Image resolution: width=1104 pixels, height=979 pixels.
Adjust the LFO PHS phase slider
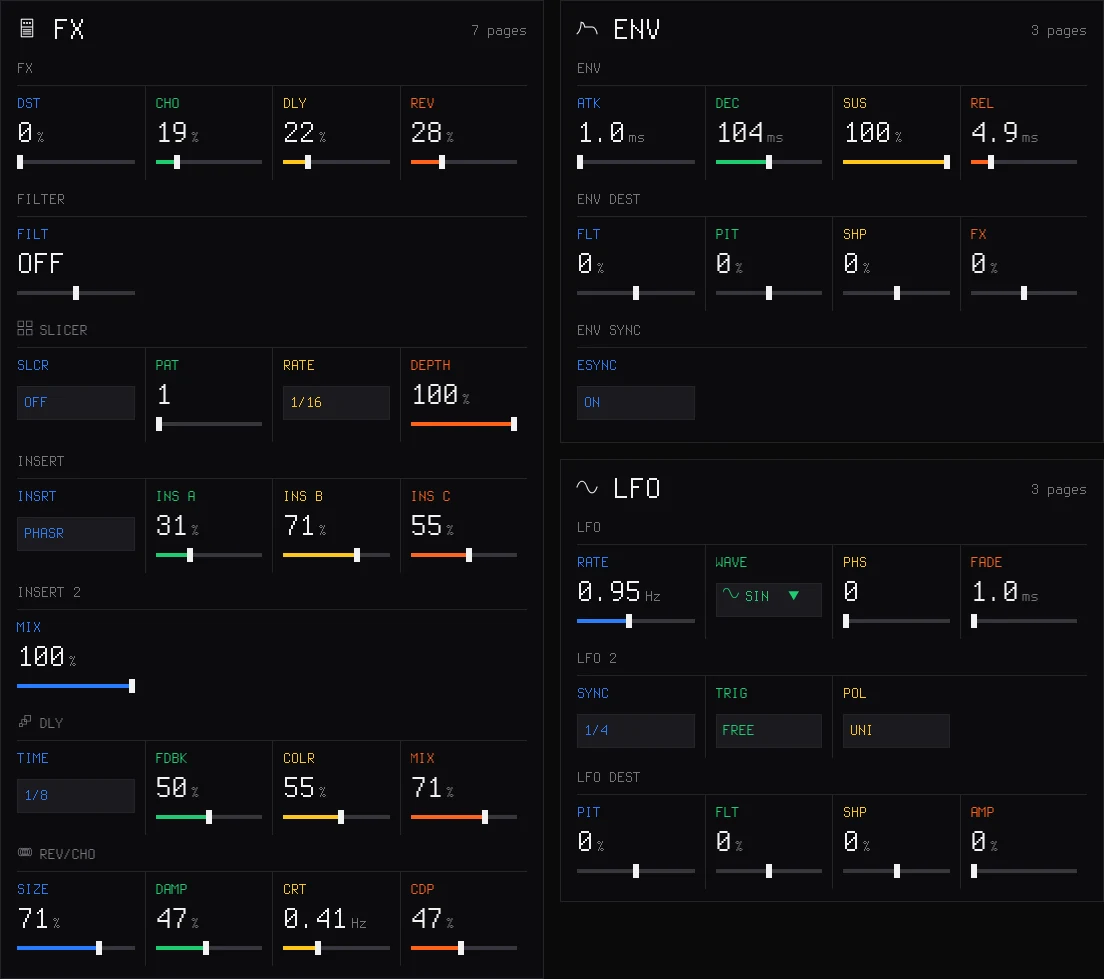tap(896, 621)
